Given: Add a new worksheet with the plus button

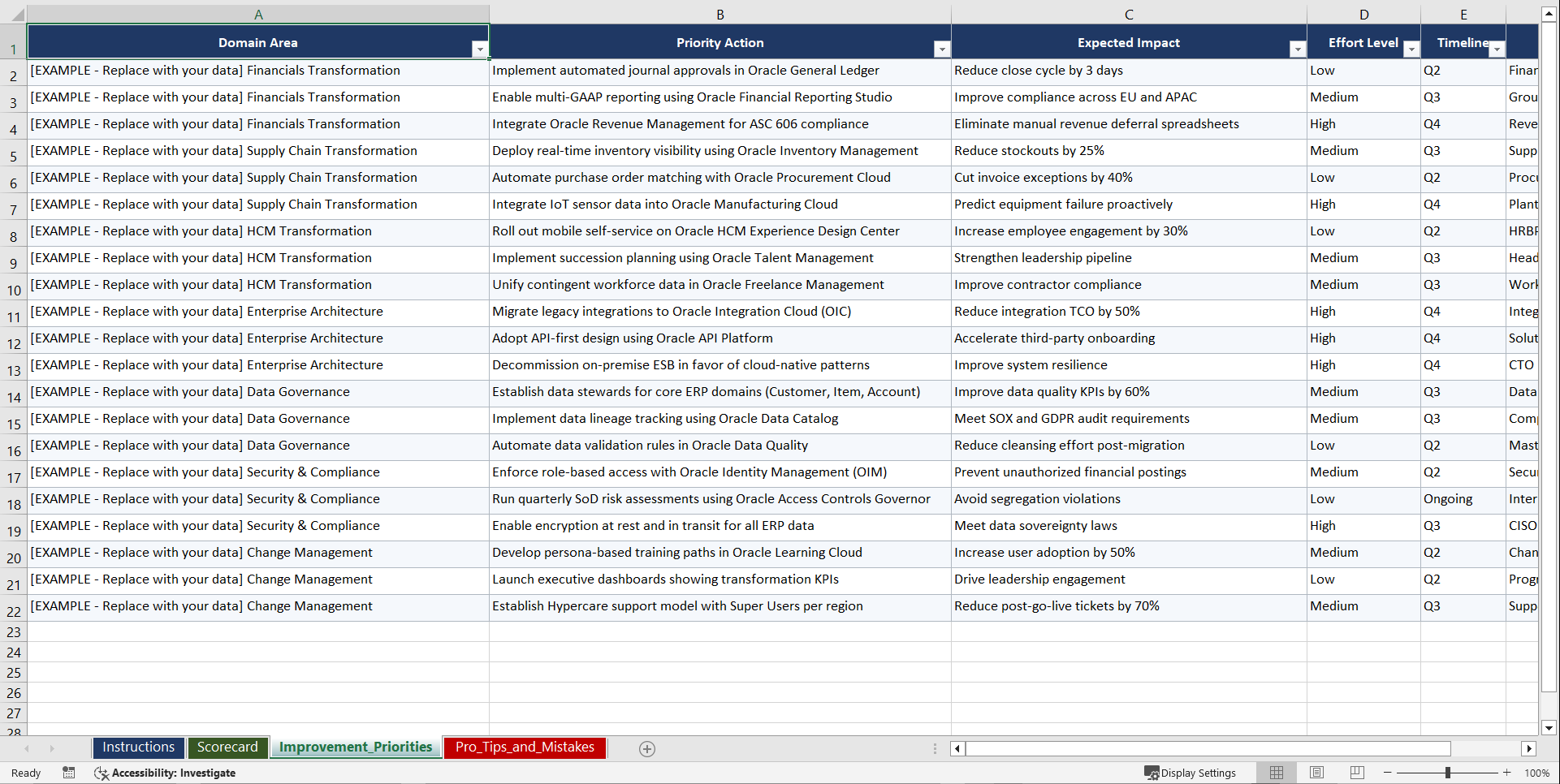Looking at the screenshot, I should coord(646,748).
